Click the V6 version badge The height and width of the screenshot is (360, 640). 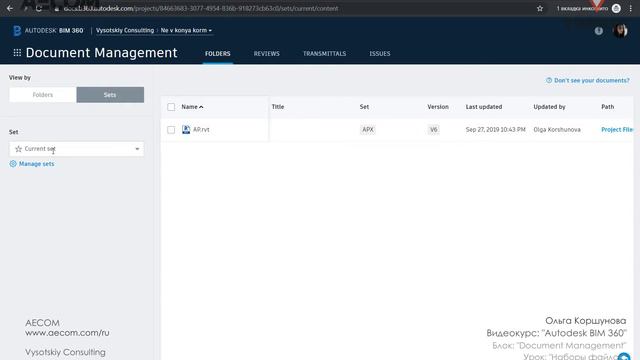(433, 129)
